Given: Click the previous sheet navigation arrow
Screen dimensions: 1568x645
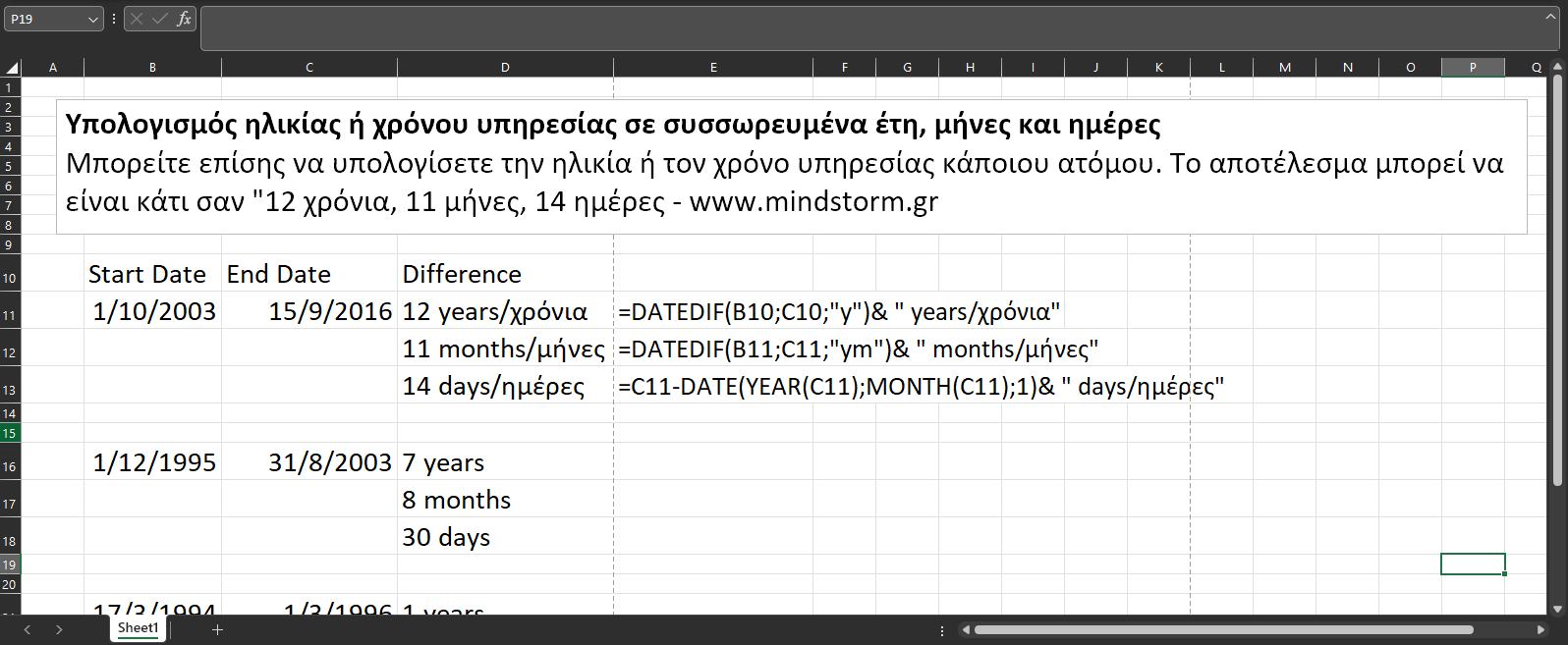Looking at the screenshot, I should pyautogui.click(x=28, y=629).
